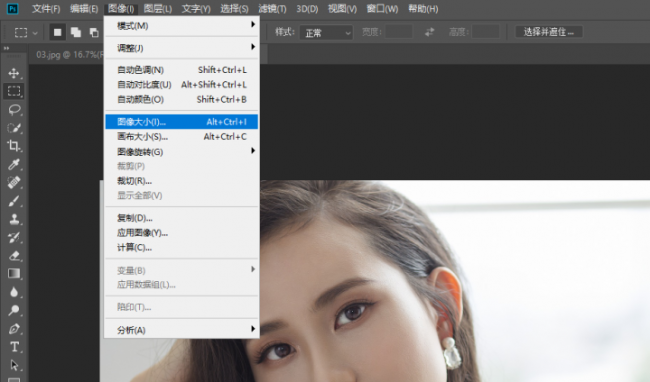
Task: Choose 自动色调(N) from the menu
Action: [x=182, y=70]
